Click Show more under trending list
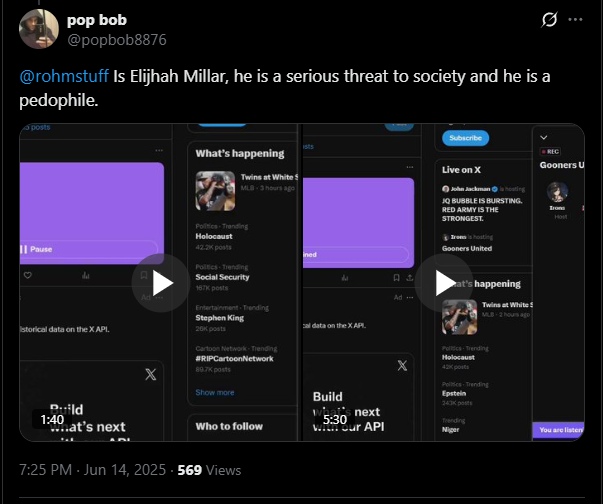The height and width of the screenshot is (504, 603). click(215, 393)
